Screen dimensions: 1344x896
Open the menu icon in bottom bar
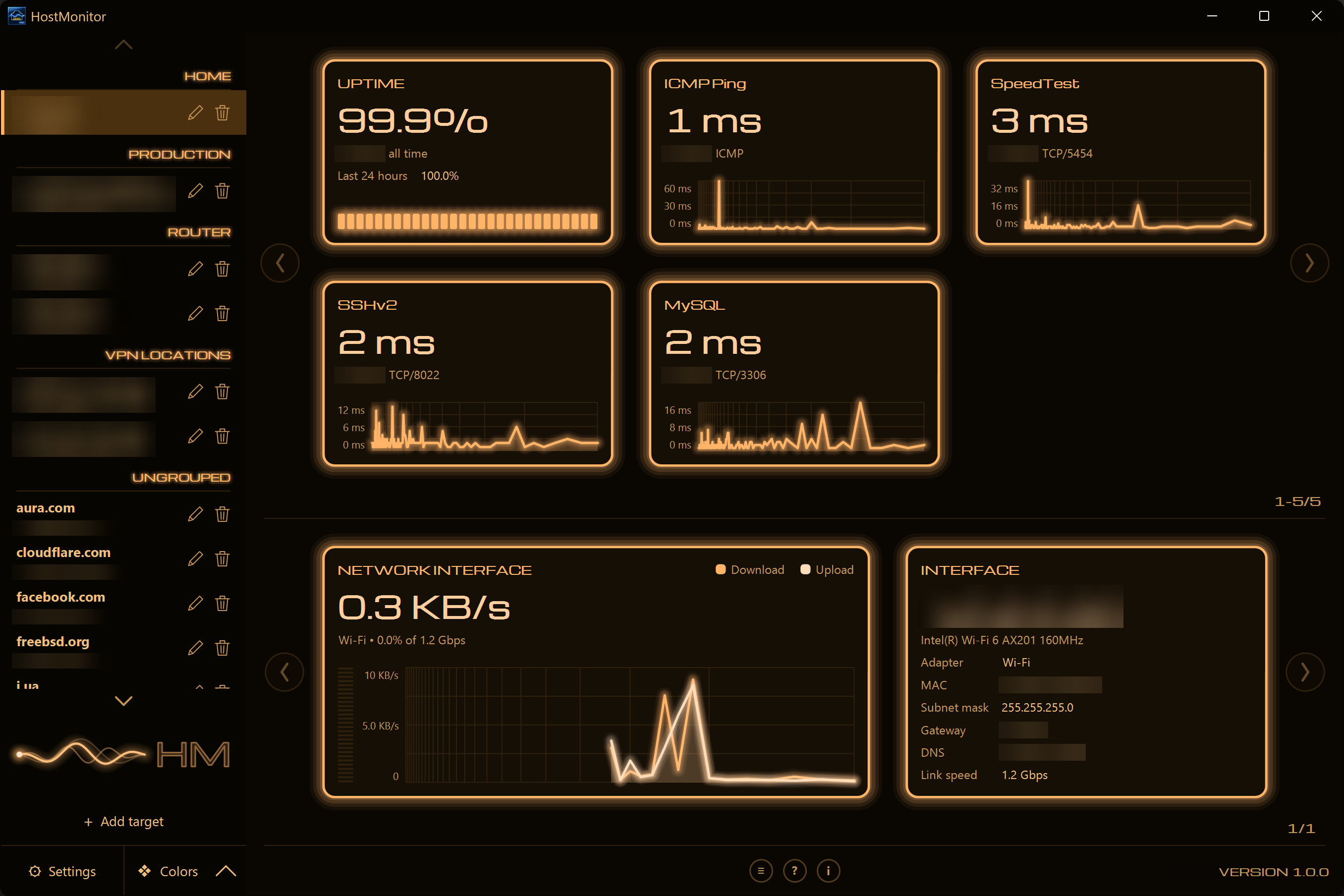coord(761,871)
